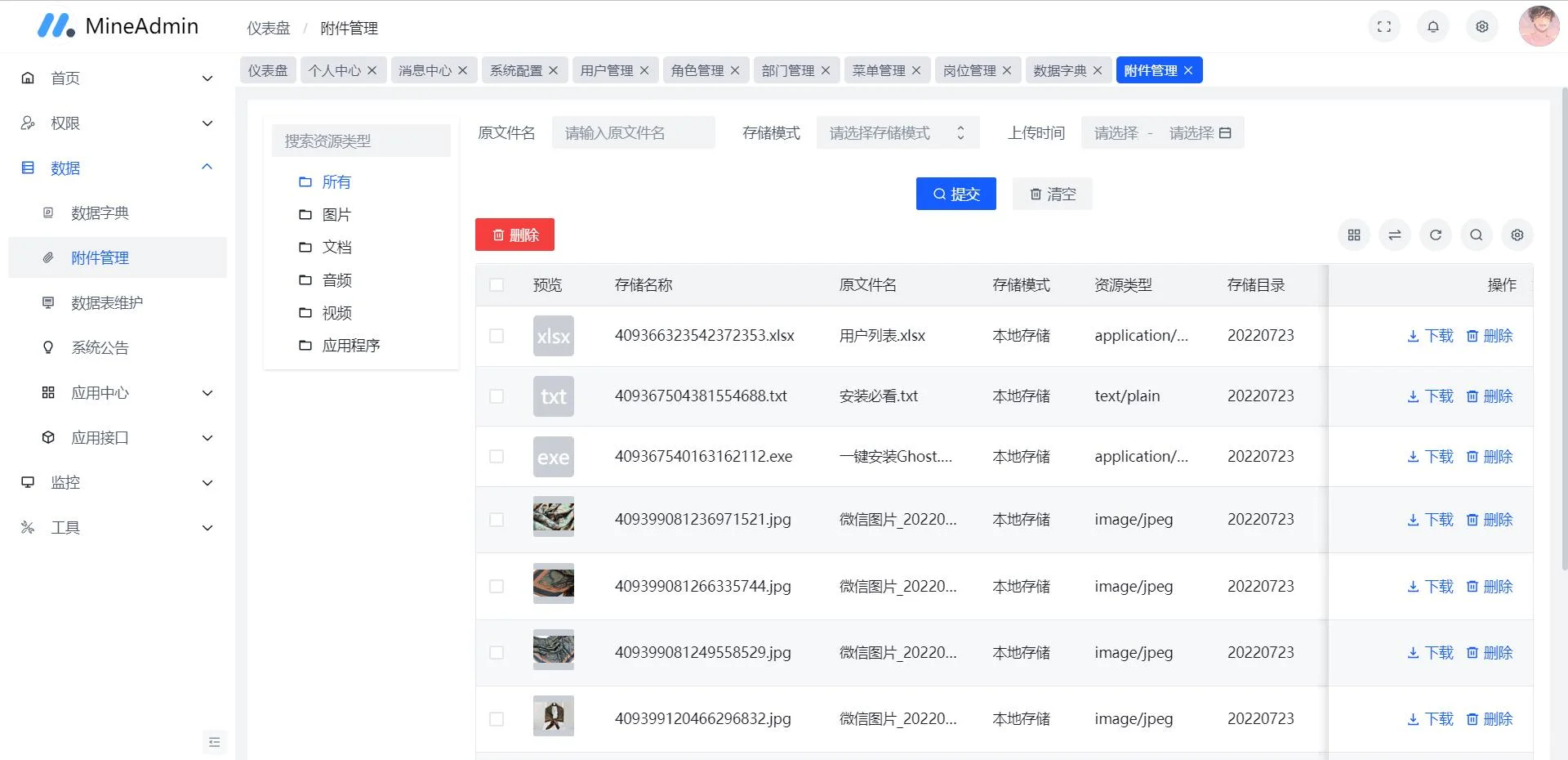The image size is (1568, 760).
Task: Click the 删除 bulk delete button
Action: tap(514, 235)
